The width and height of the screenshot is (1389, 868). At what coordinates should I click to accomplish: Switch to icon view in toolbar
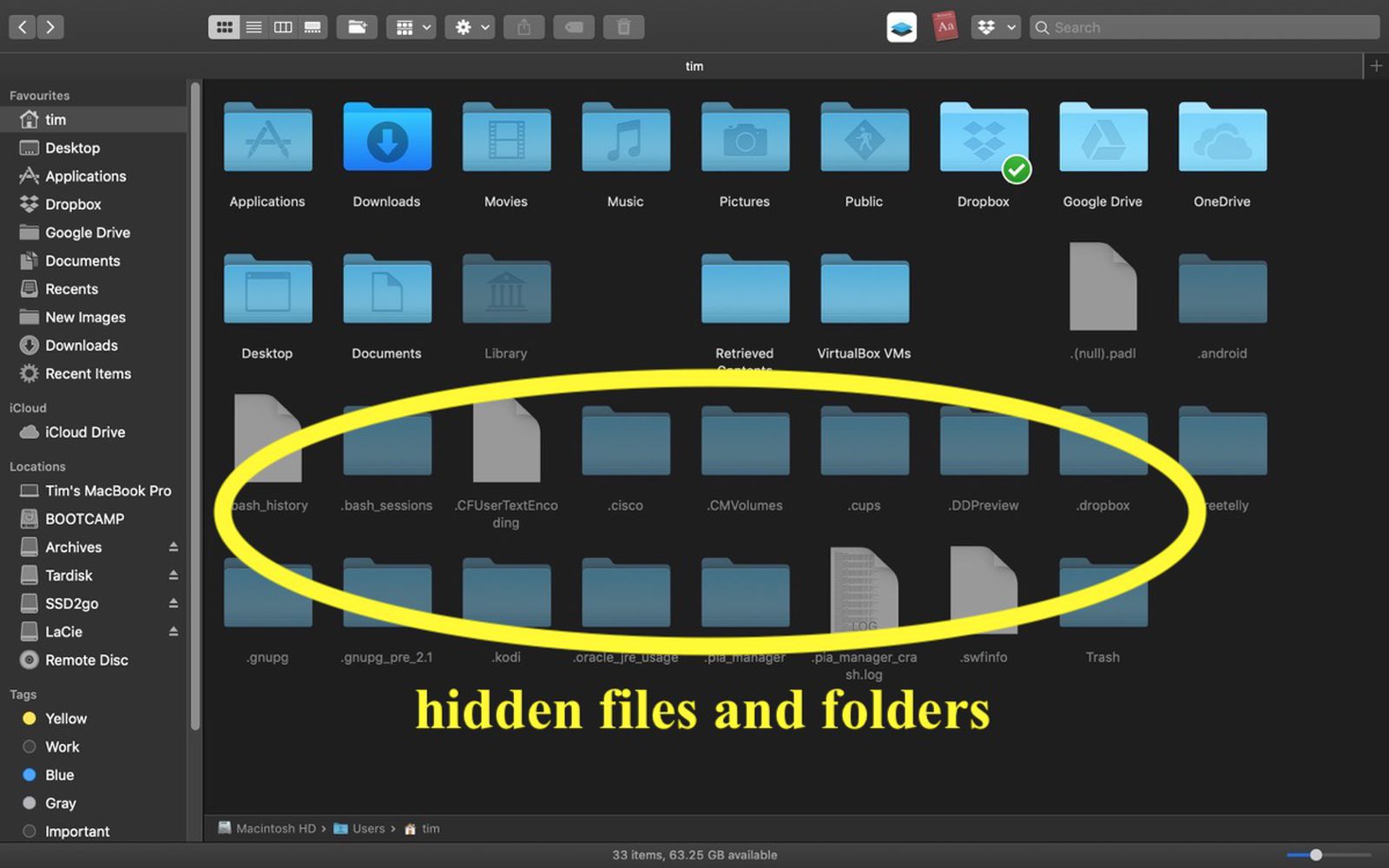(224, 27)
